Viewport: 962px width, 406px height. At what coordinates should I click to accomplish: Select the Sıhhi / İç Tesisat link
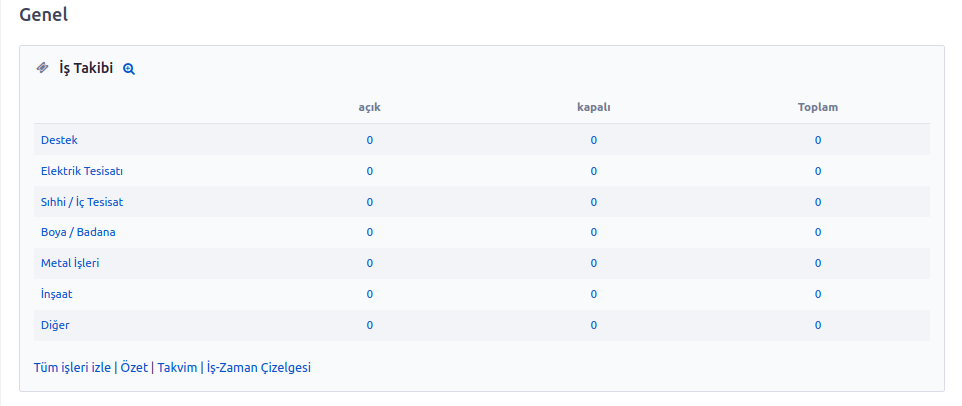point(82,202)
